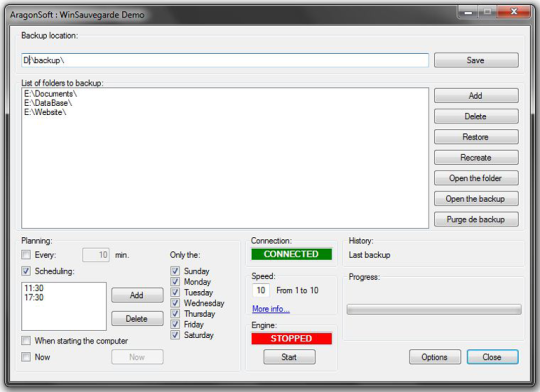Uncheck the Monday checkbox
The height and width of the screenshot is (392, 540).
point(175,281)
